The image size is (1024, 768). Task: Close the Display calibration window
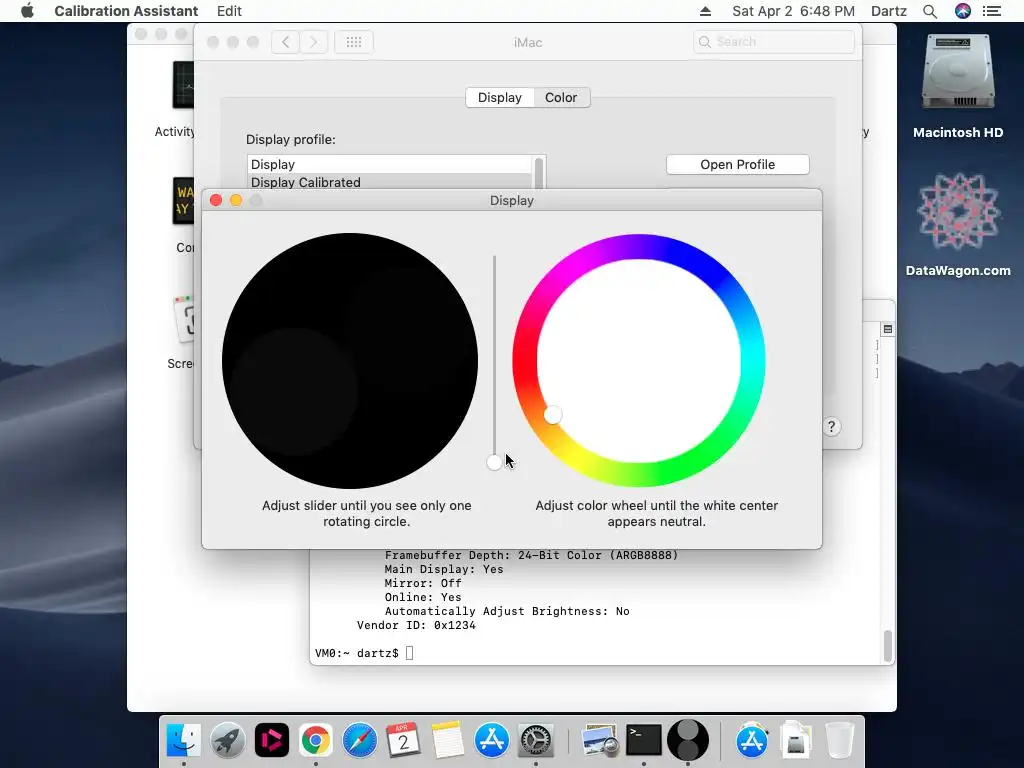point(216,200)
